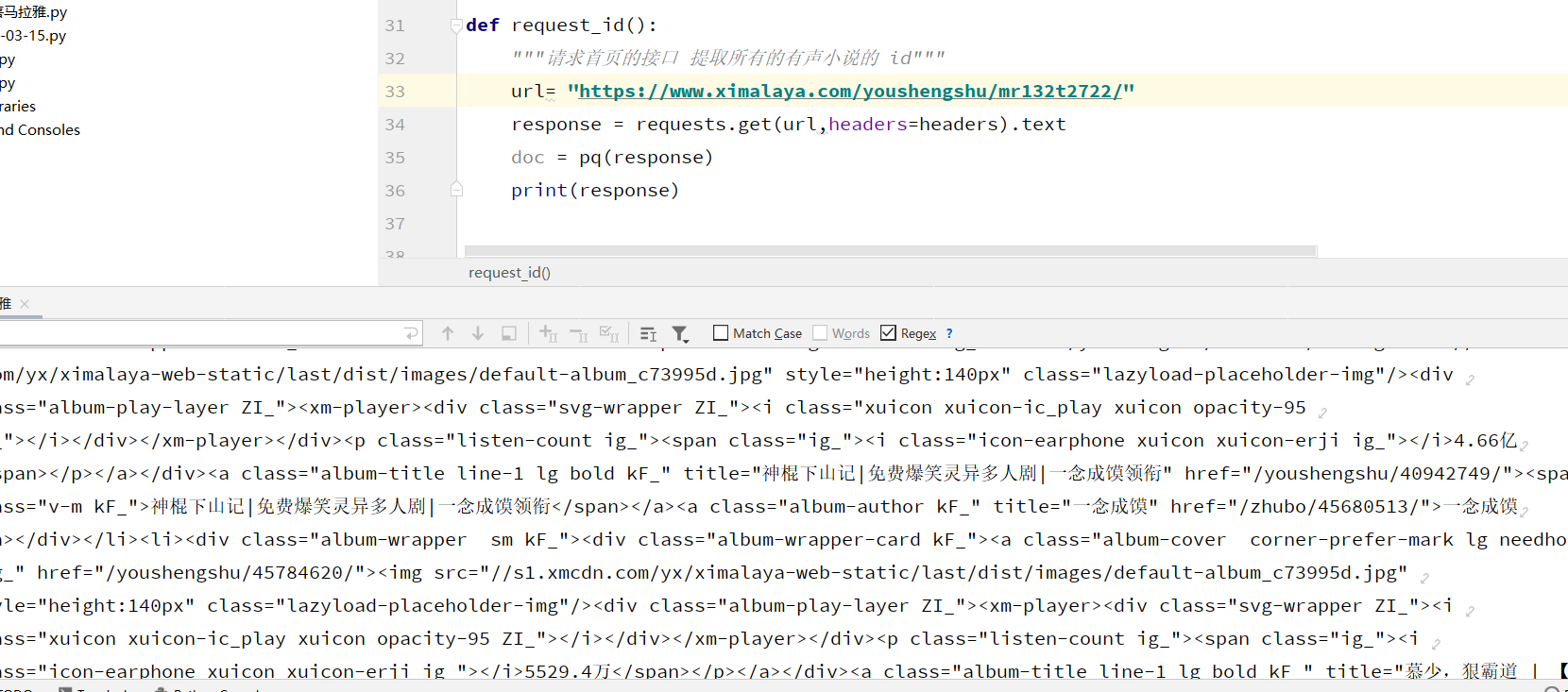Click the 'print(response)' statement
The width and height of the screenshot is (1568, 692).
pos(595,191)
